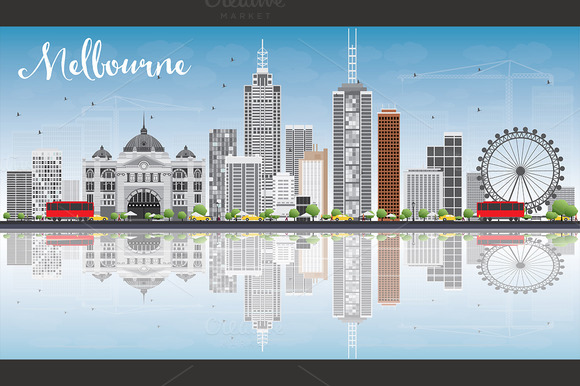The height and width of the screenshot is (386, 580).
Task: Click the Ferris wheel in the skyline
Action: (x=520, y=170)
